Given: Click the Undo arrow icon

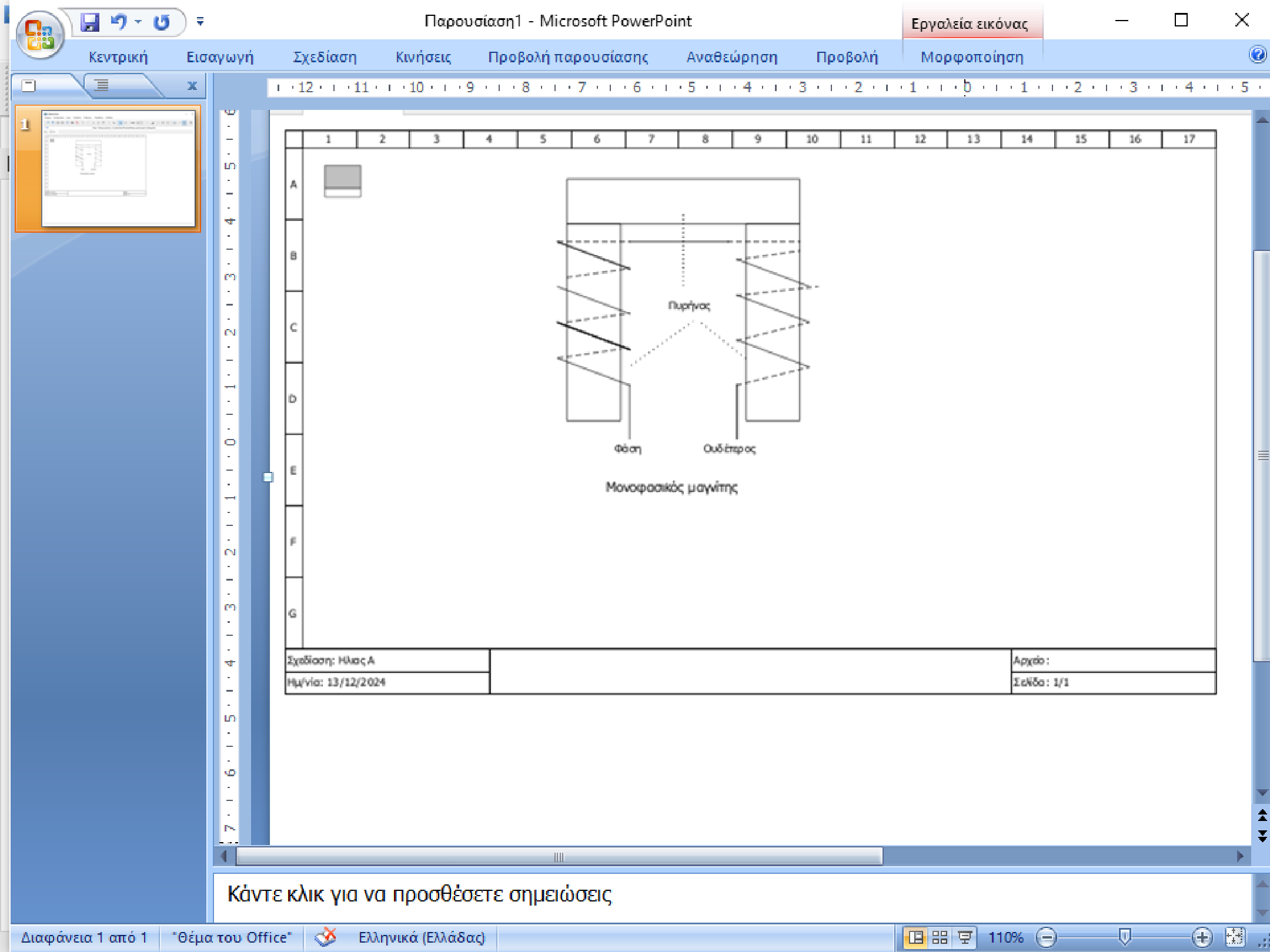Looking at the screenshot, I should [x=119, y=22].
